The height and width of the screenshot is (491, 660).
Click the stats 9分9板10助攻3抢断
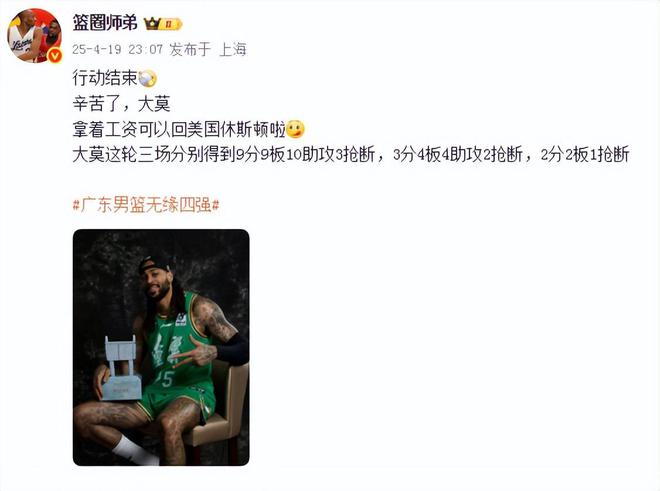coord(306,155)
